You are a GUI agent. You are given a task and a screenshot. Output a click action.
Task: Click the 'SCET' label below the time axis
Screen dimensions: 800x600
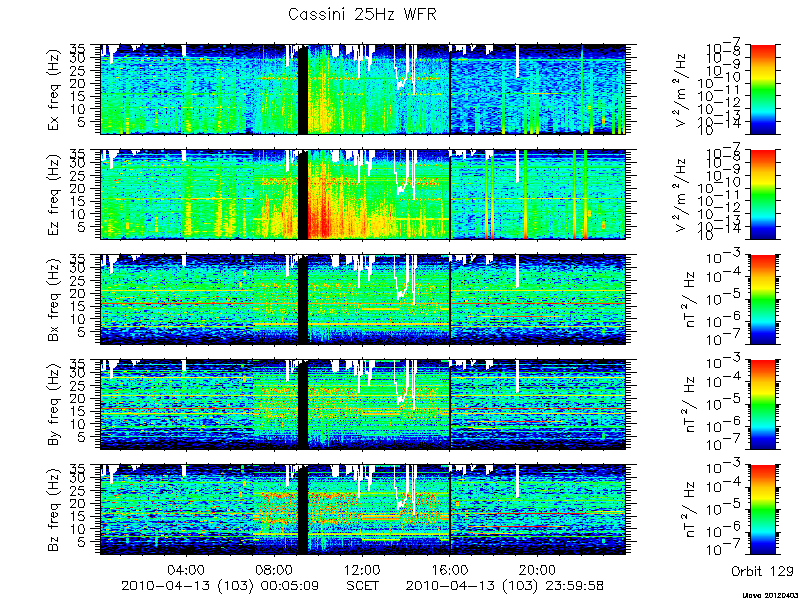(x=363, y=586)
